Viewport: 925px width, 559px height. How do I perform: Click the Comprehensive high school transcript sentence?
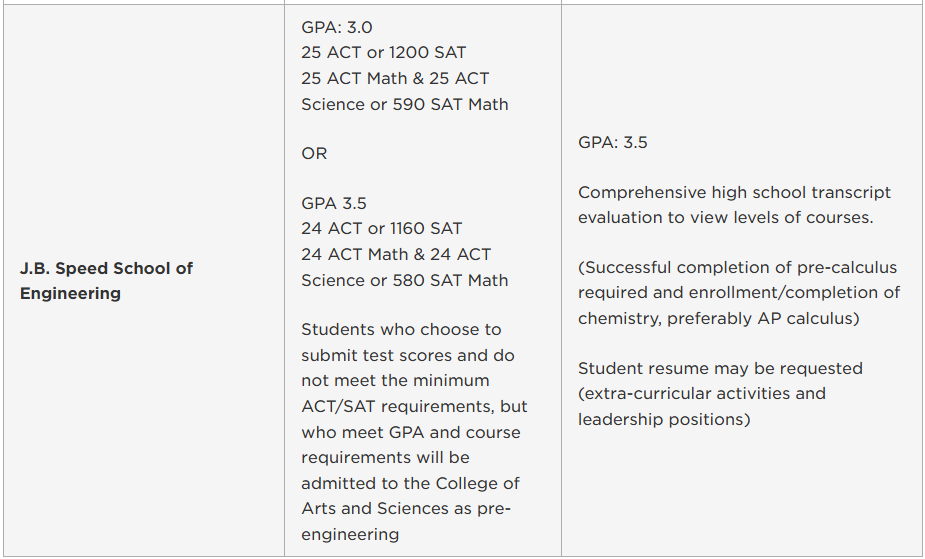point(734,205)
